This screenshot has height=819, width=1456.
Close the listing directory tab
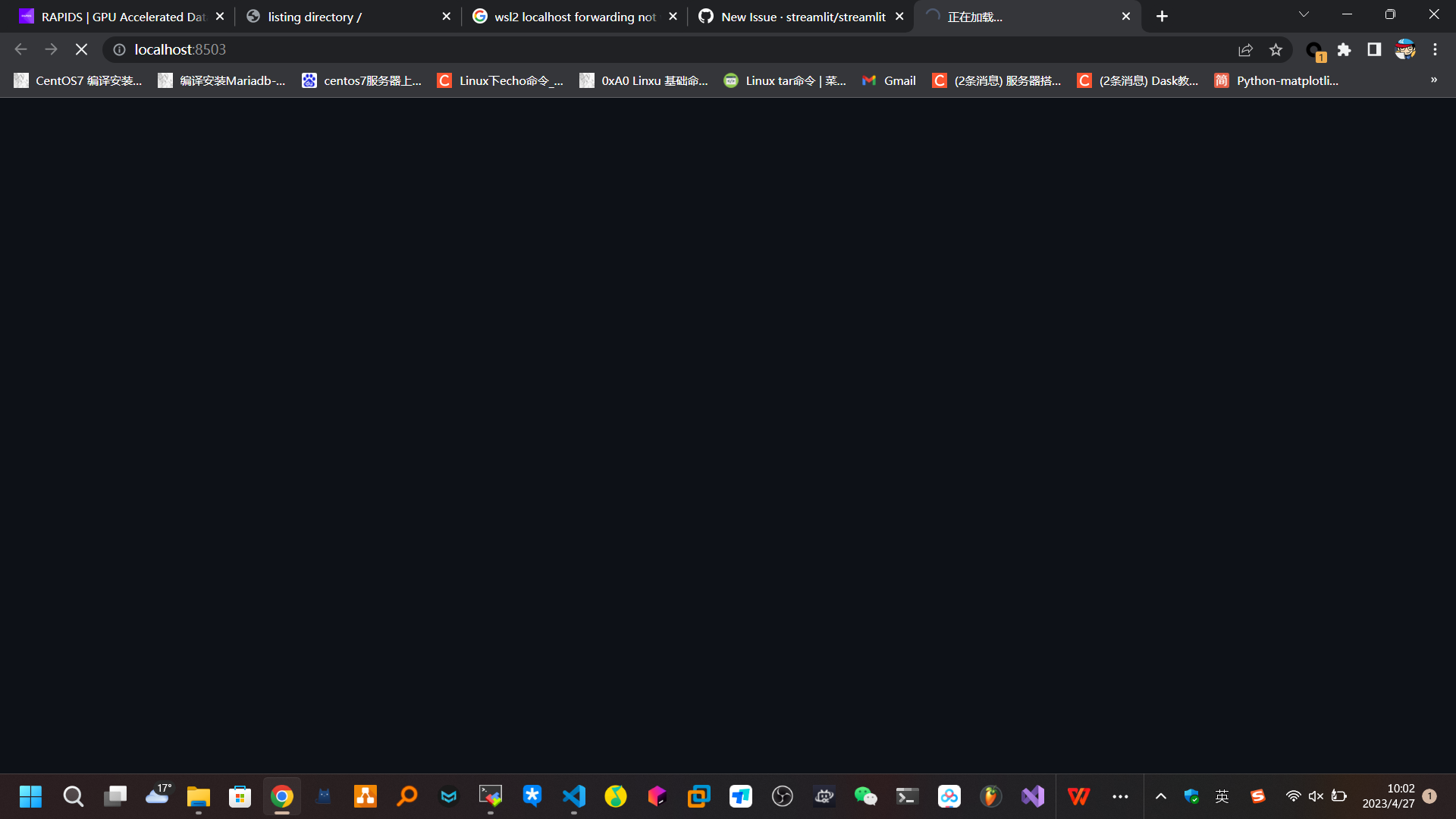(x=446, y=16)
